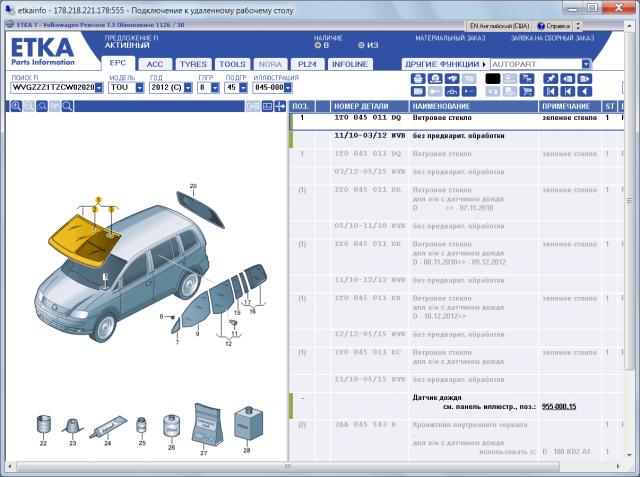Click the cross-arrow expand icon beside ПОЗ.
640x477 pixels.
pos(280,106)
